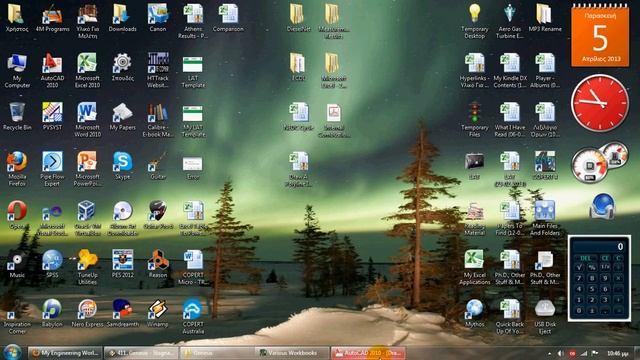Open TuneUp Utilities shortcut

87,267
